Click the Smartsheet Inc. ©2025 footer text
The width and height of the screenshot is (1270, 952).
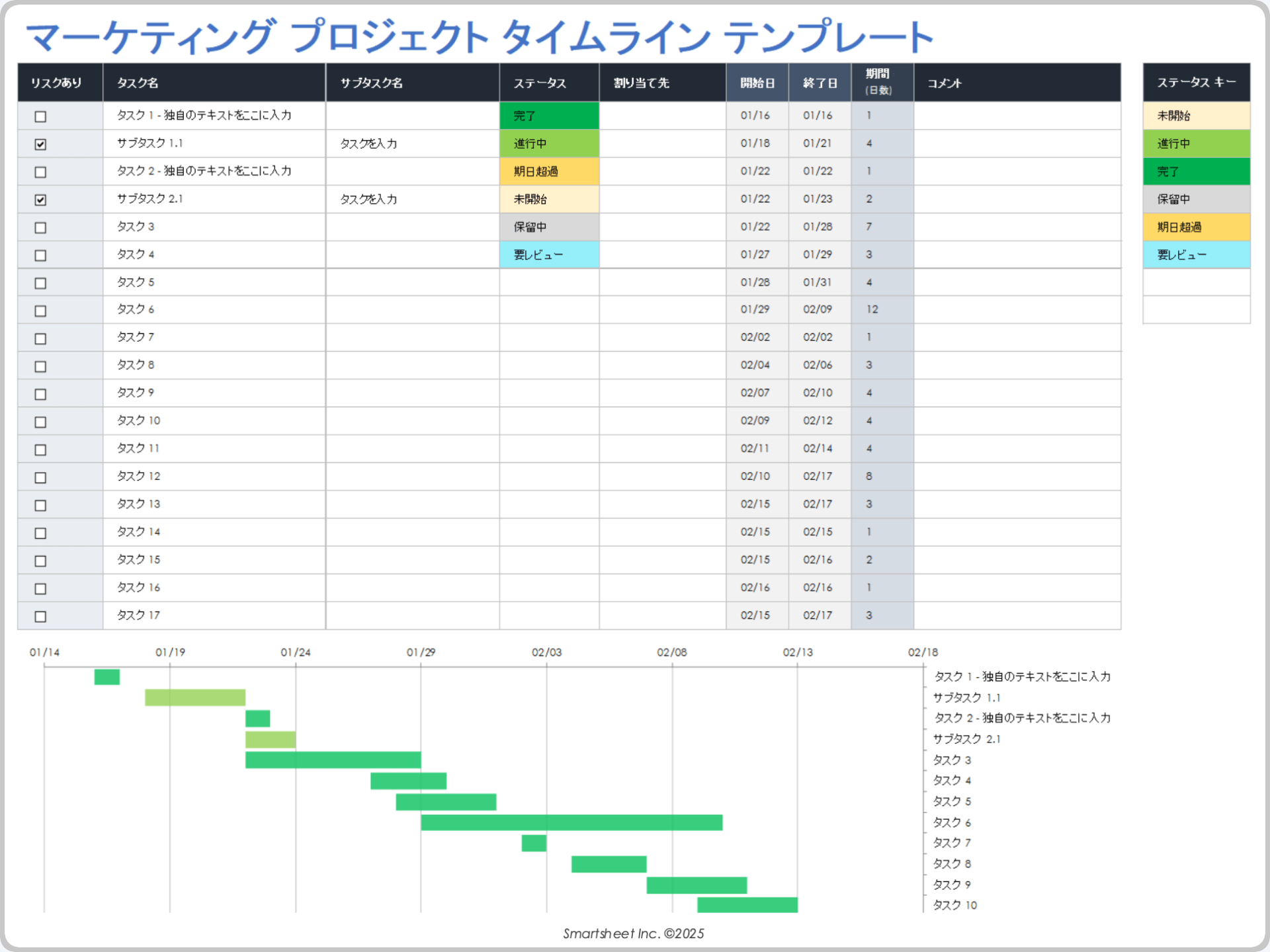pyautogui.click(x=634, y=933)
